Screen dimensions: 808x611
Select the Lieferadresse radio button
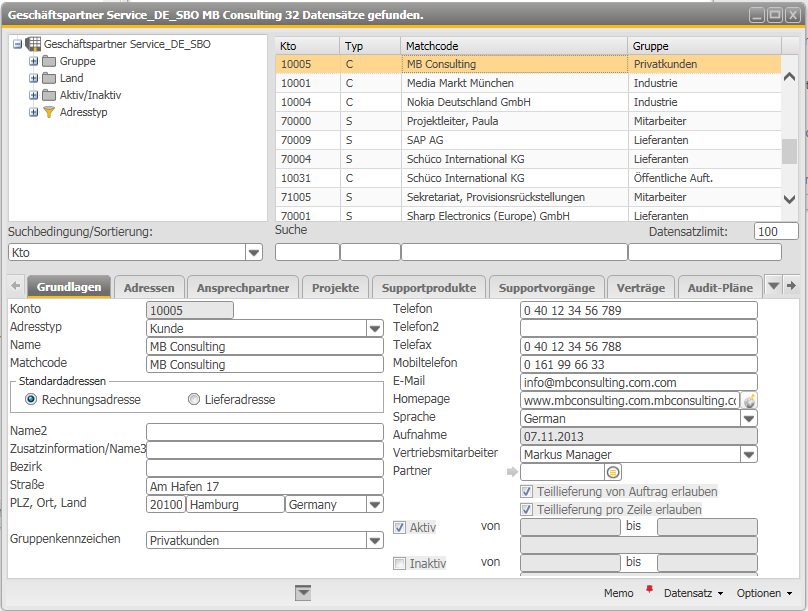coord(194,400)
